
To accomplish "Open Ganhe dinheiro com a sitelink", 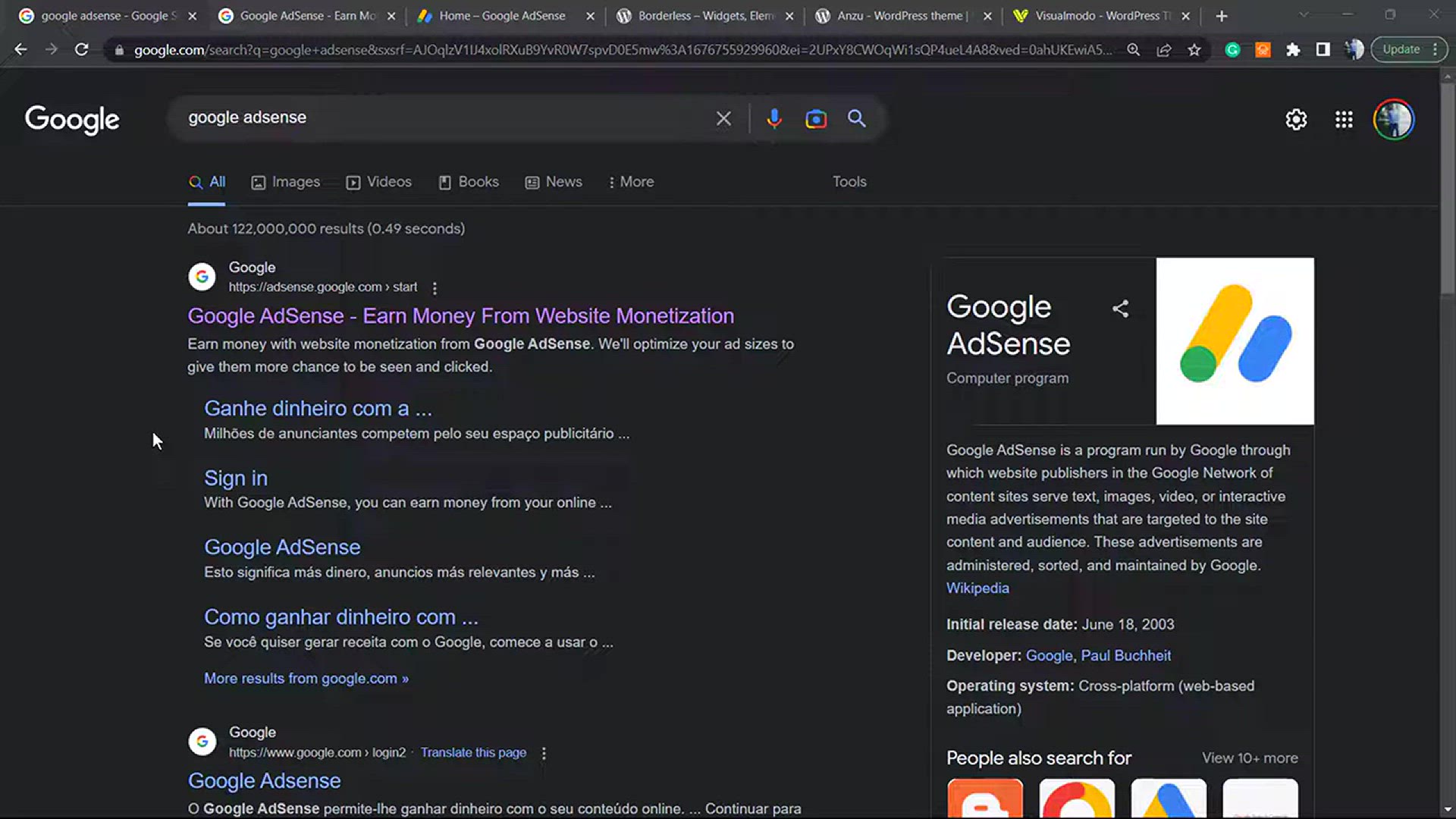I will [318, 409].
